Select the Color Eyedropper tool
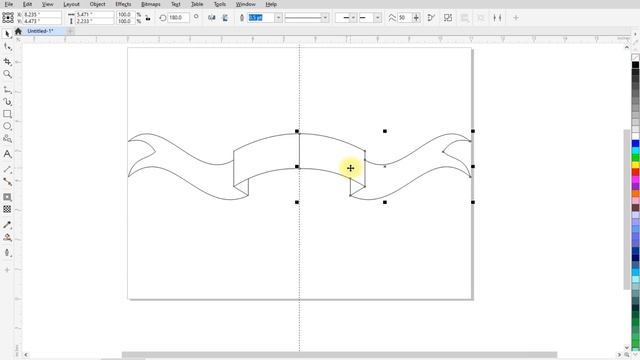640x360 pixels. [x=7, y=225]
